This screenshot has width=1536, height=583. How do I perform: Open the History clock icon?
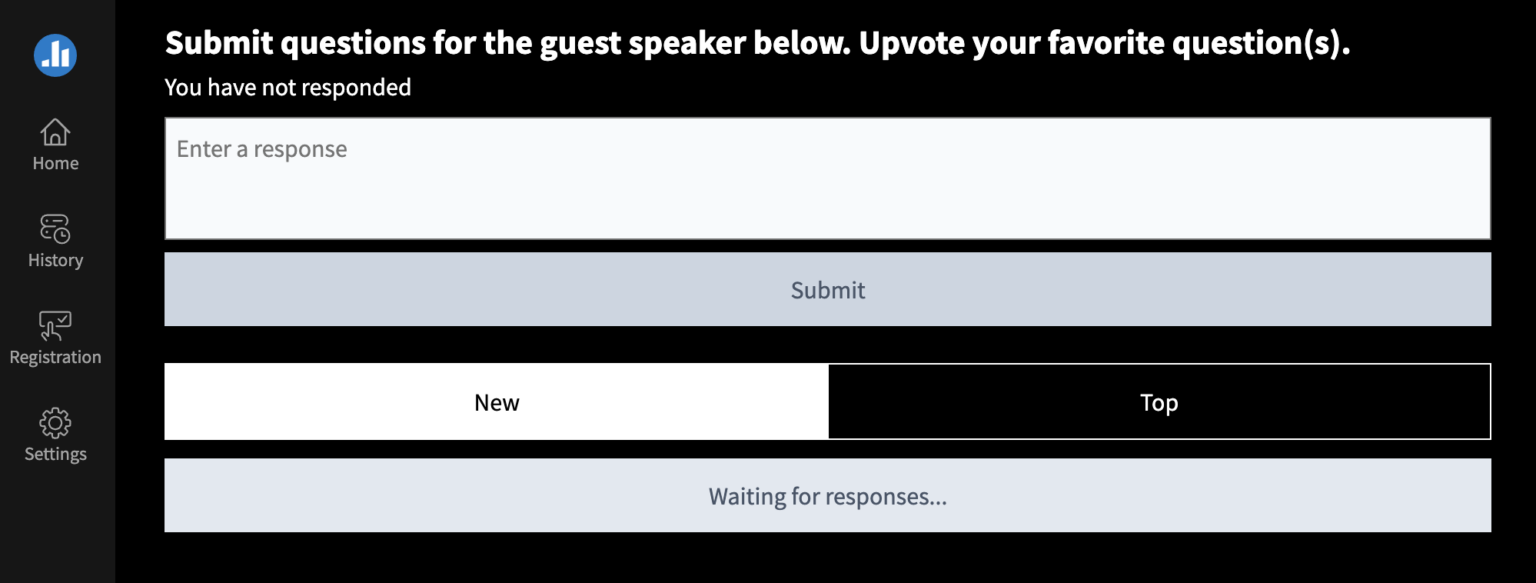click(55, 228)
